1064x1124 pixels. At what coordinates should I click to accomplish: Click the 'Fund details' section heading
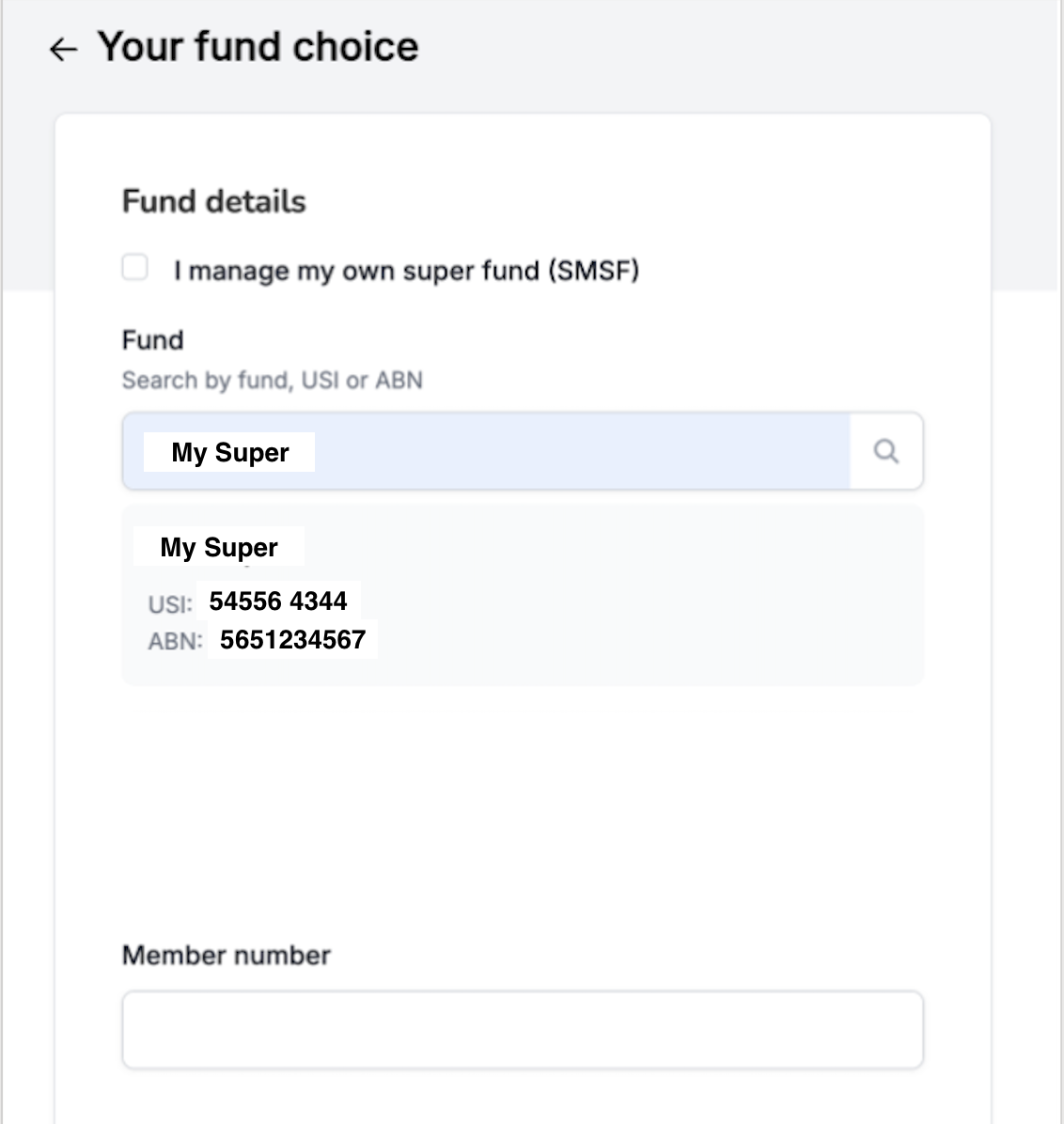(x=213, y=201)
